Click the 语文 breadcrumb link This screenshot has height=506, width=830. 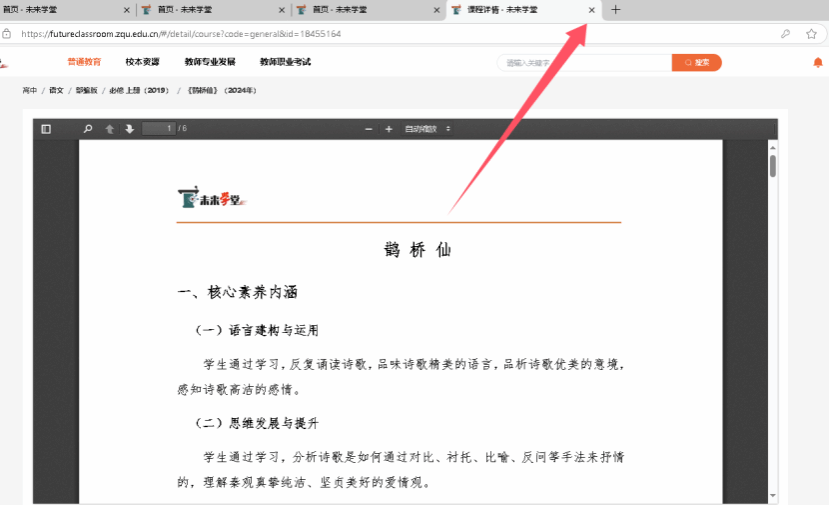coord(56,90)
